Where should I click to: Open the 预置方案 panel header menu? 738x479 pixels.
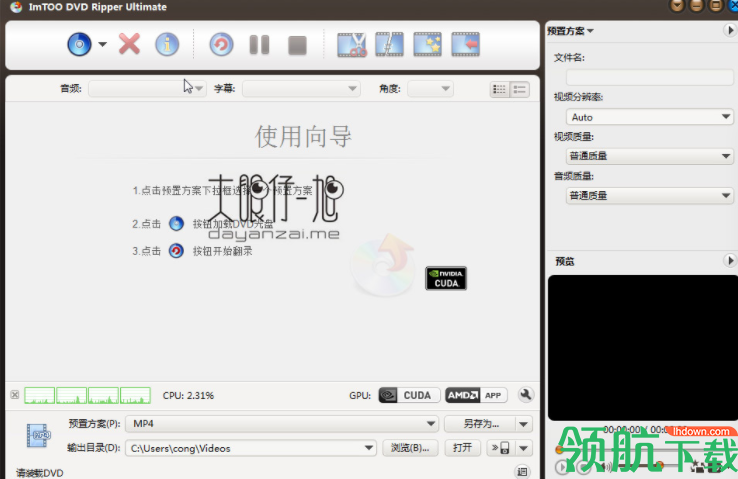pos(570,31)
